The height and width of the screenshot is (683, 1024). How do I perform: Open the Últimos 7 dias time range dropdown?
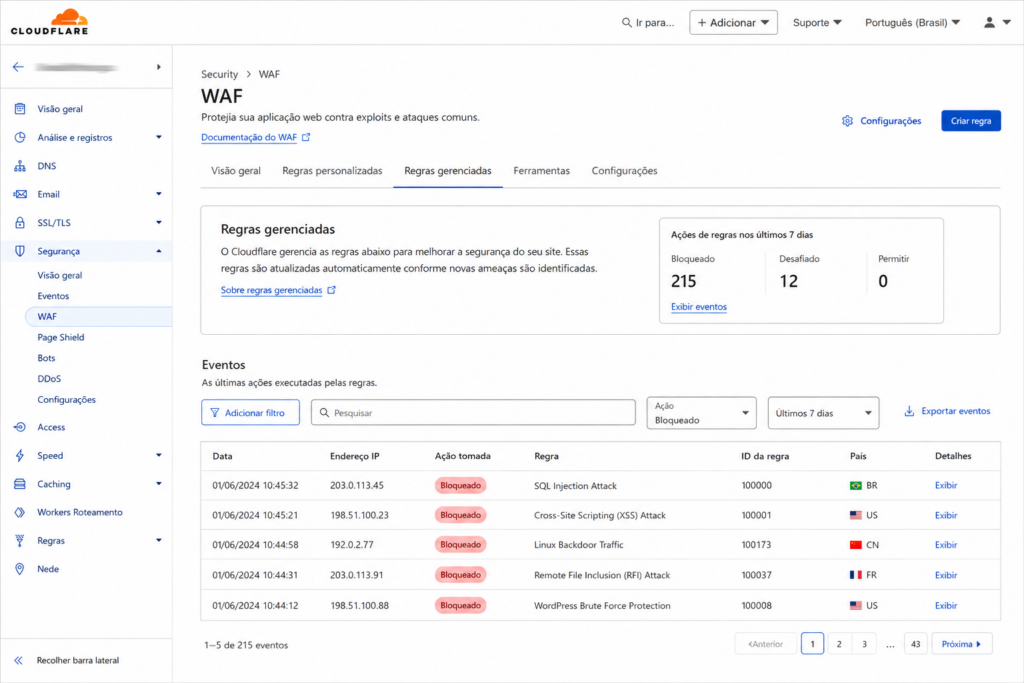(824, 413)
